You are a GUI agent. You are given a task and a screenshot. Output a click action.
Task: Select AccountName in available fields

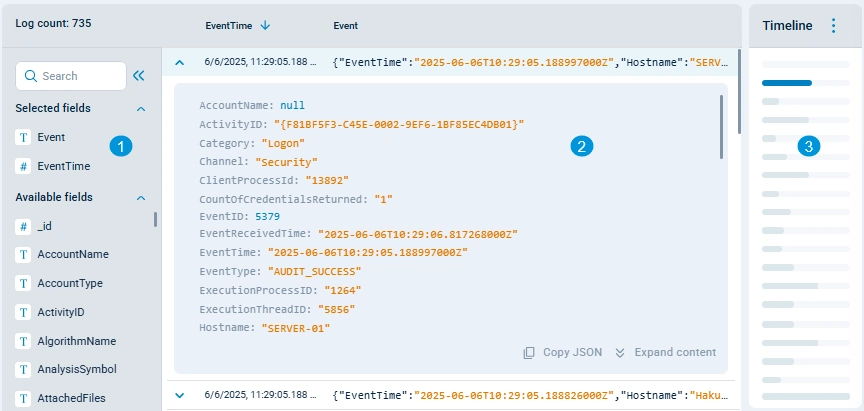tap(72, 255)
